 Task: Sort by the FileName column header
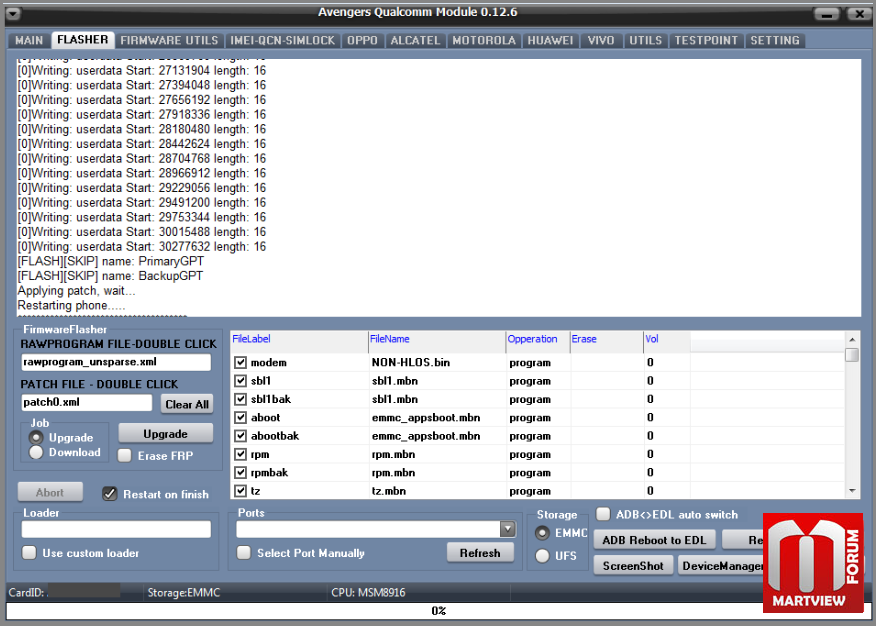(x=437, y=340)
